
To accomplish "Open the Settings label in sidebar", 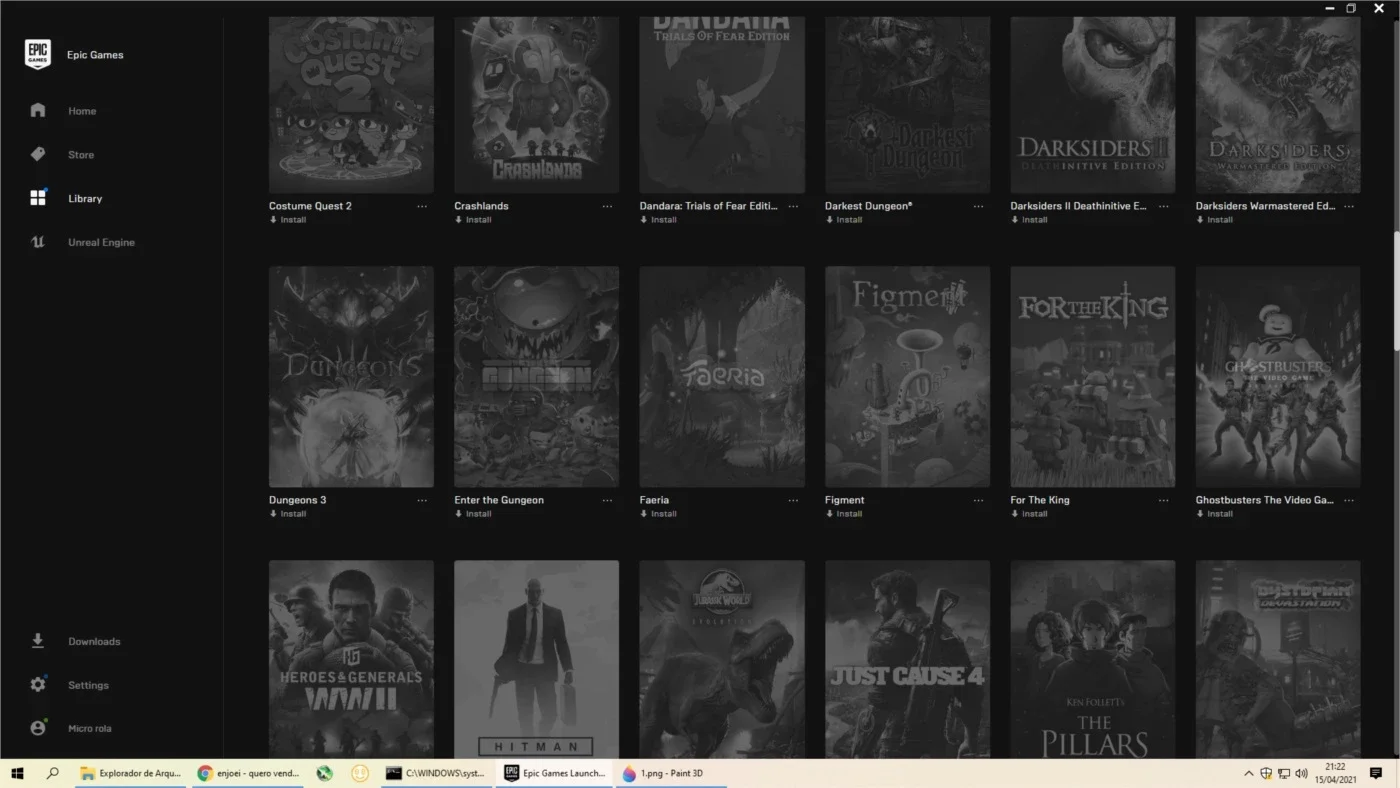I will tap(88, 686).
